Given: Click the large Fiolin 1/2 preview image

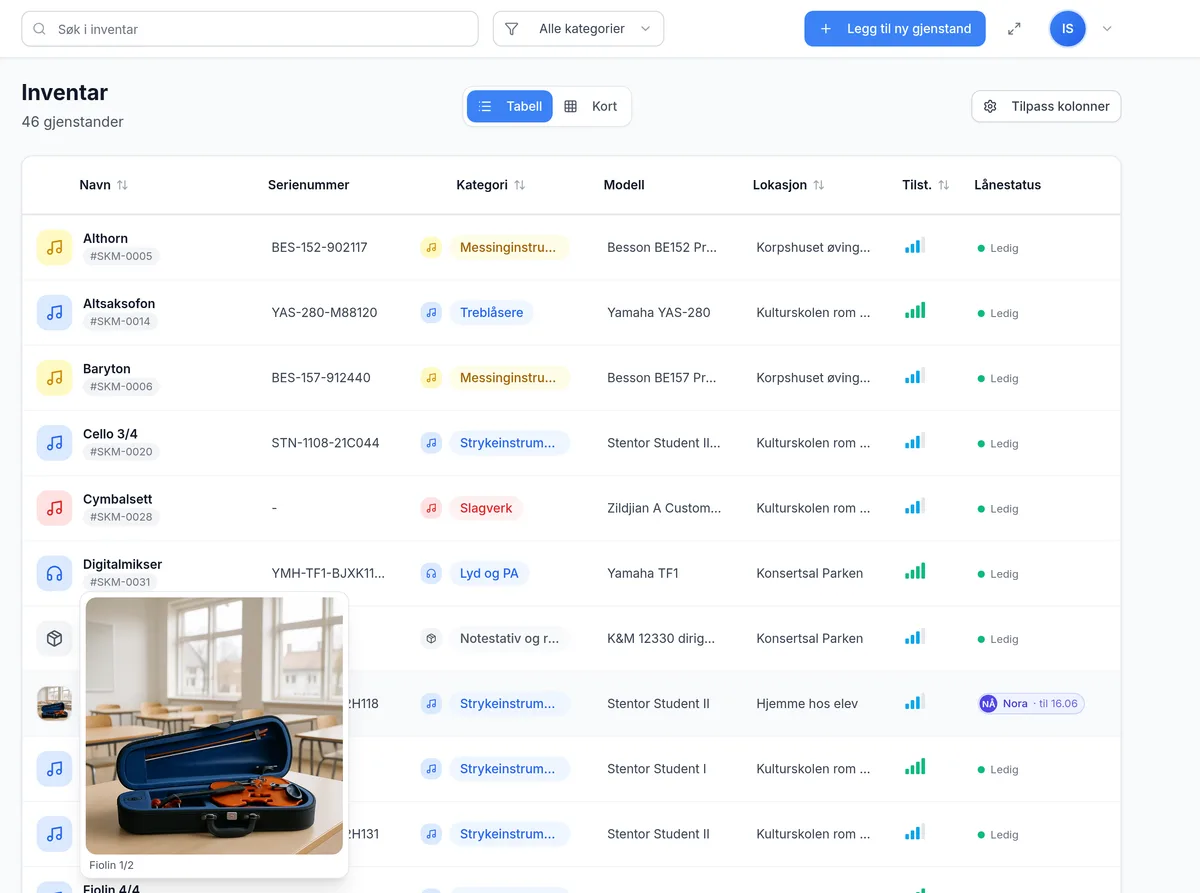Looking at the screenshot, I should 214,726.
